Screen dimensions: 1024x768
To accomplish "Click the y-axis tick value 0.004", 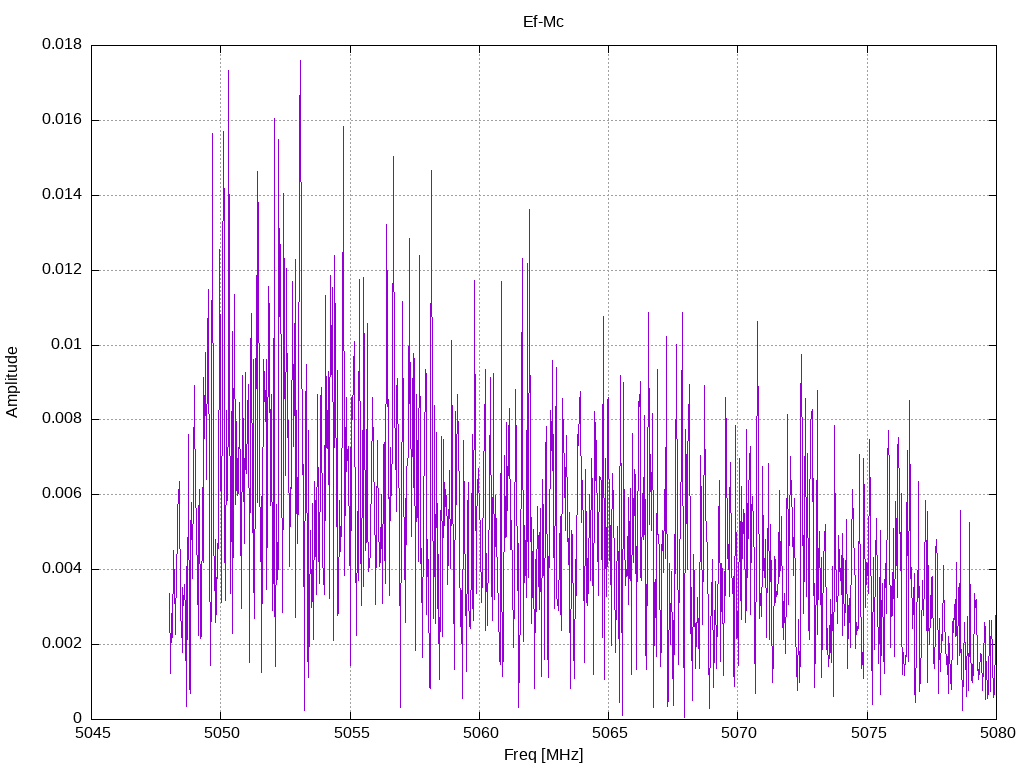I will point(62,569).
